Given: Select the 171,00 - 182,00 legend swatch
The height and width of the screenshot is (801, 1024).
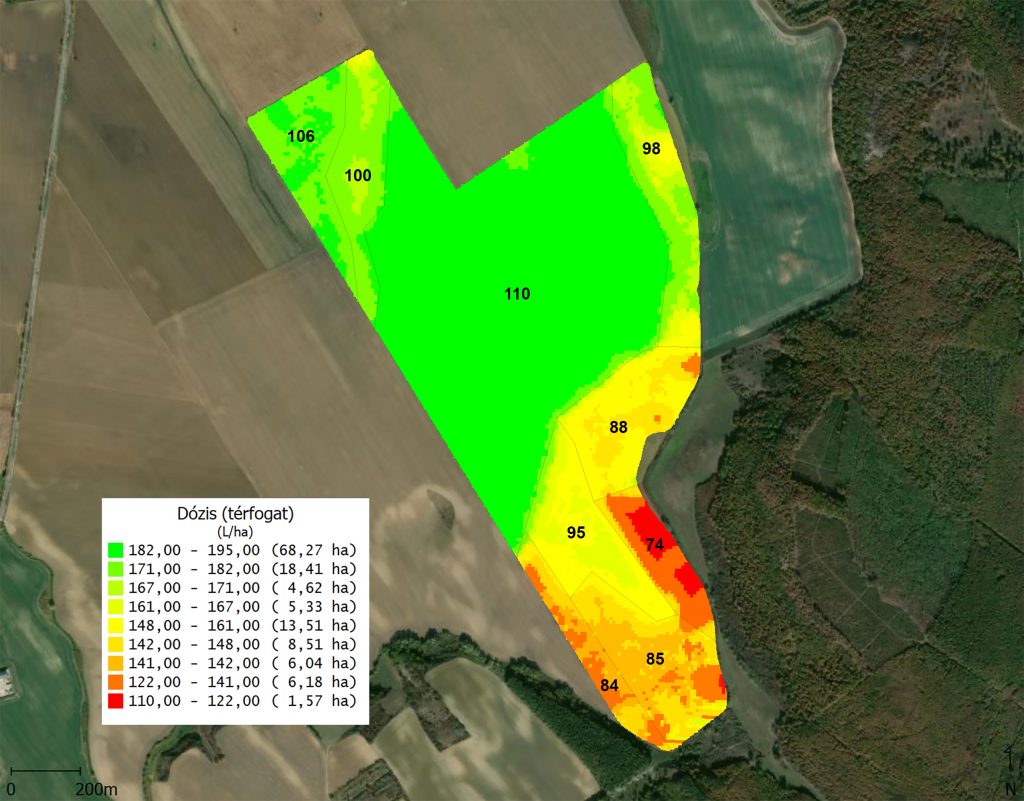Looking at the screenshot, I should 115,569.
